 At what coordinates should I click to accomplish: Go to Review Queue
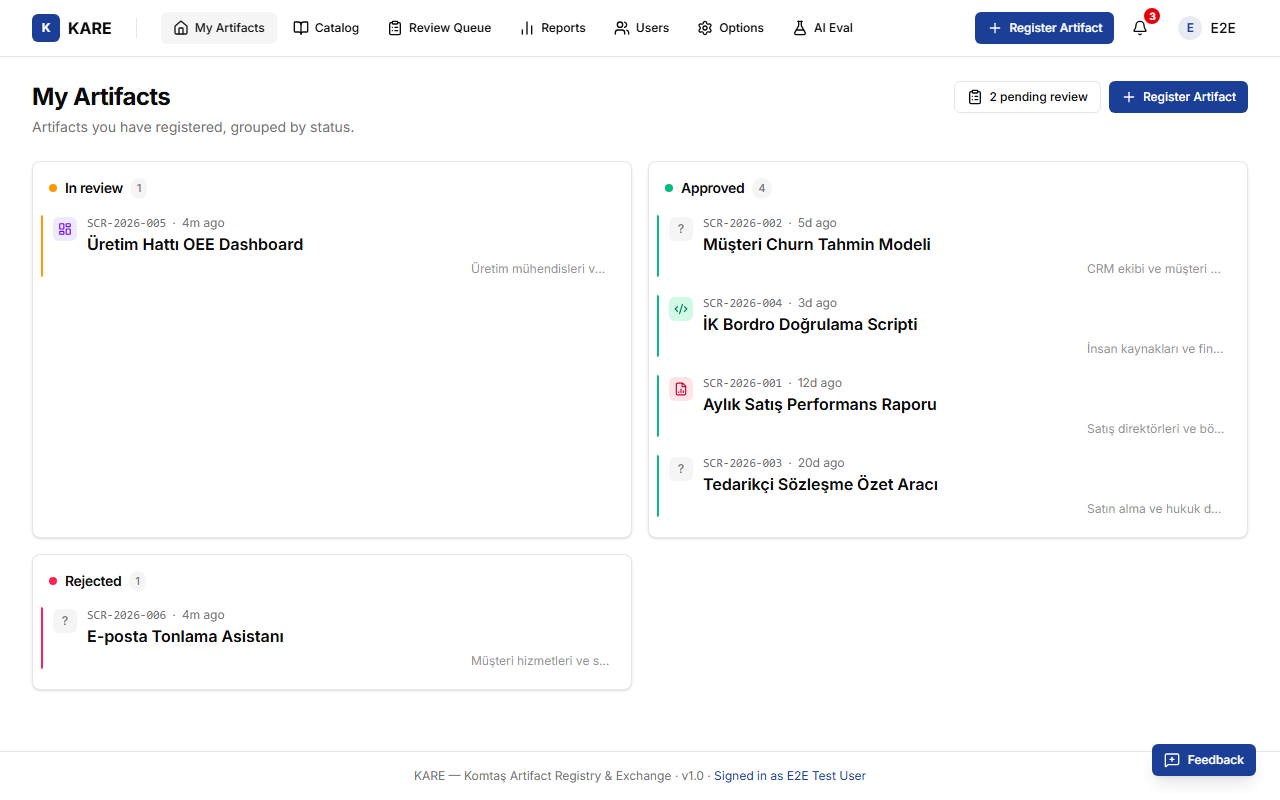pyautogui.click(x=439, y=28)
